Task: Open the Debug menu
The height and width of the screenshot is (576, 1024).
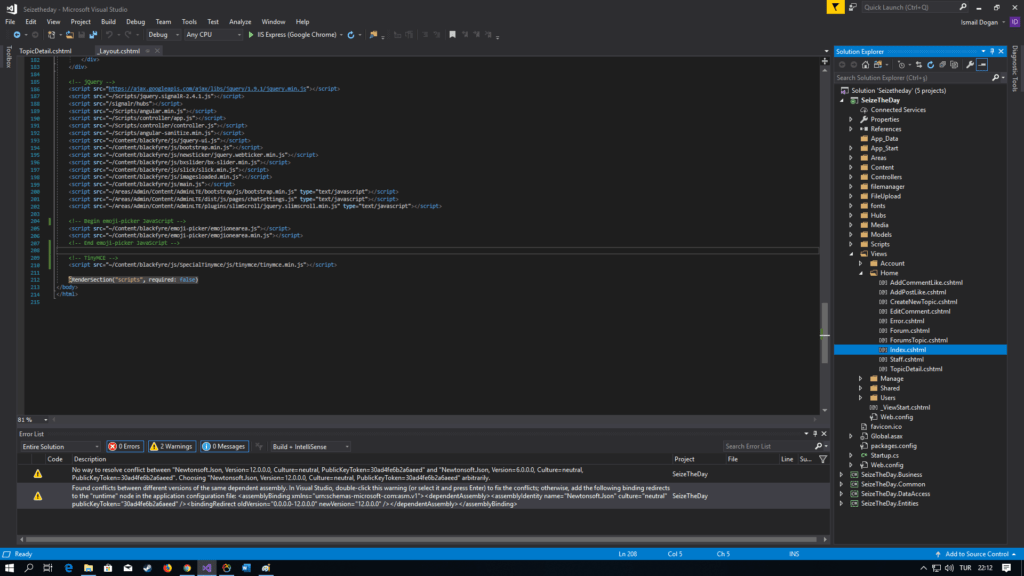Action: click(136, 22)
